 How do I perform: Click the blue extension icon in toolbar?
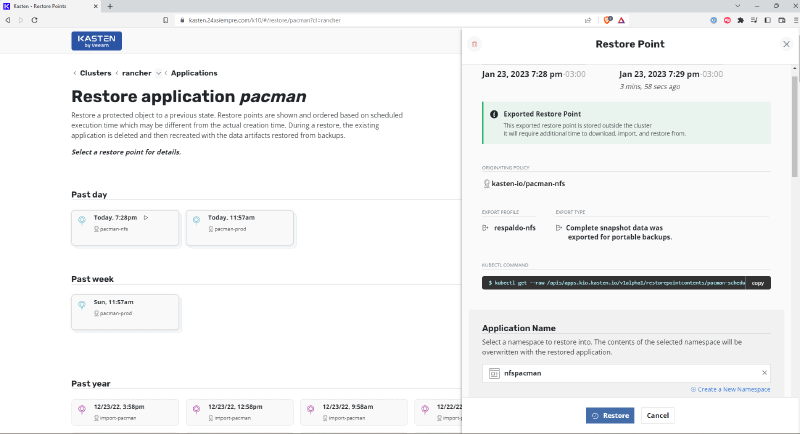713,20
